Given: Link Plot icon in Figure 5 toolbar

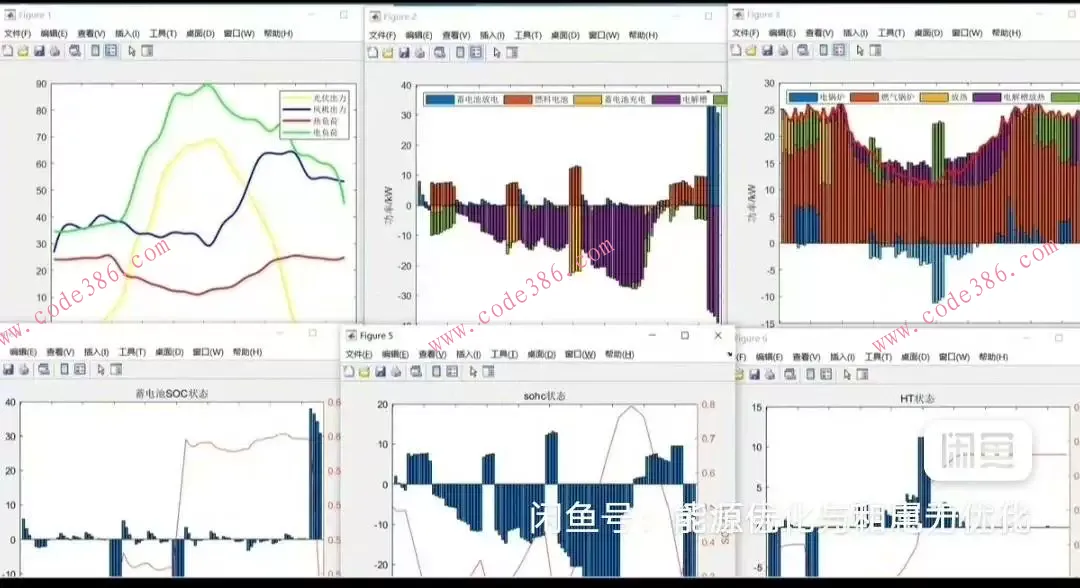Looking at the screenshot, I should click(x=416, y=372).
